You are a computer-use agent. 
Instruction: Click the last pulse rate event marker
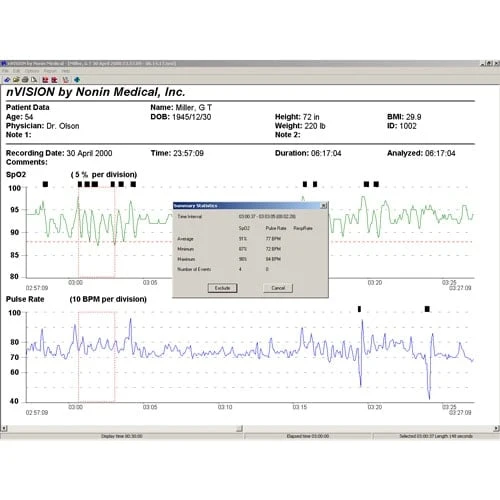coord(427,309)
